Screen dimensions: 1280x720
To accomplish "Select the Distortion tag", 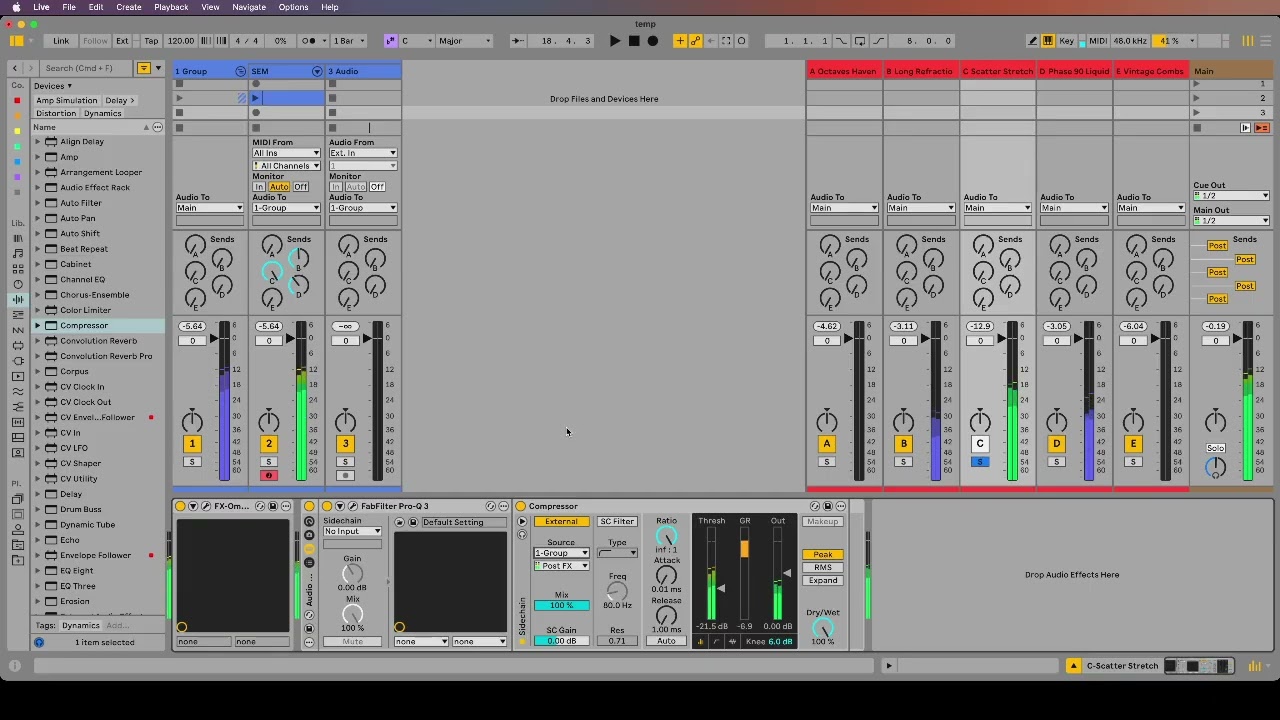I will [x=56, y=113].
